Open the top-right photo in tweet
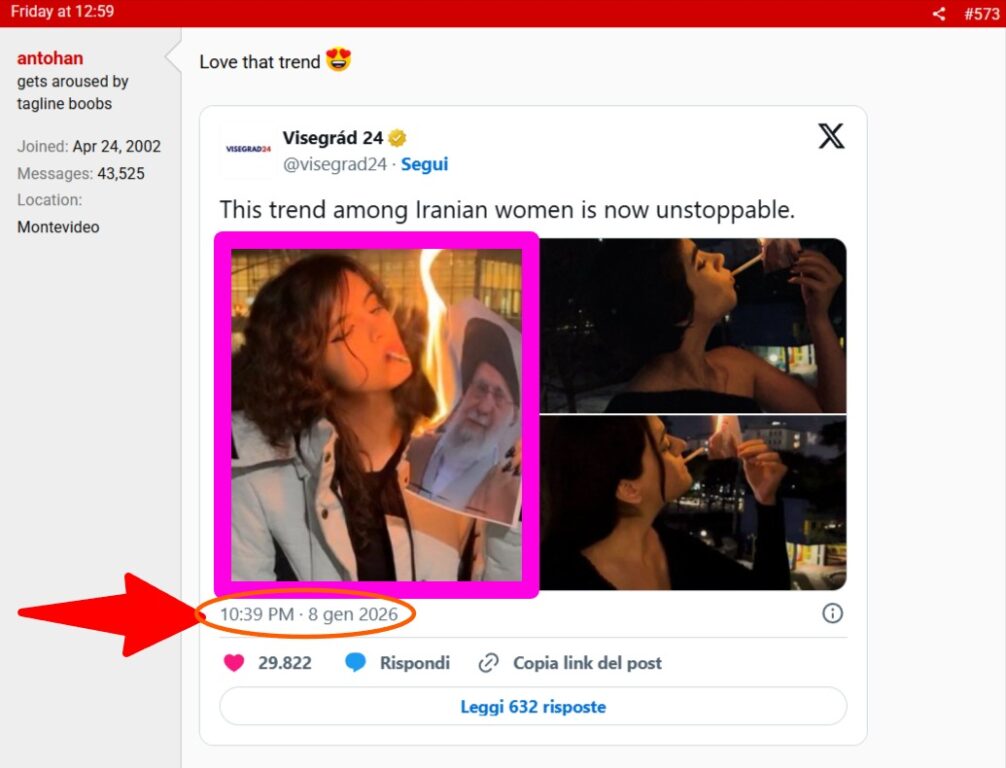This screenshot has height=768, width=1006. (693, 325)
